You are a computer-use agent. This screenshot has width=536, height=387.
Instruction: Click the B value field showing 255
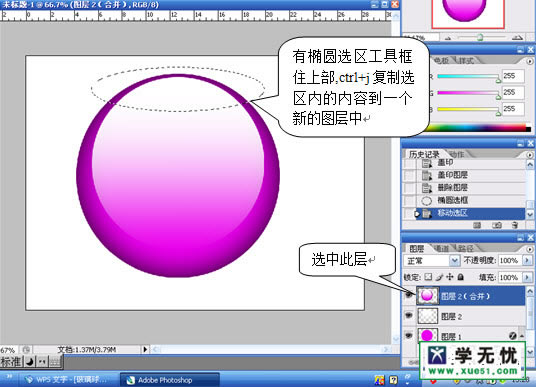pos(513,109)
